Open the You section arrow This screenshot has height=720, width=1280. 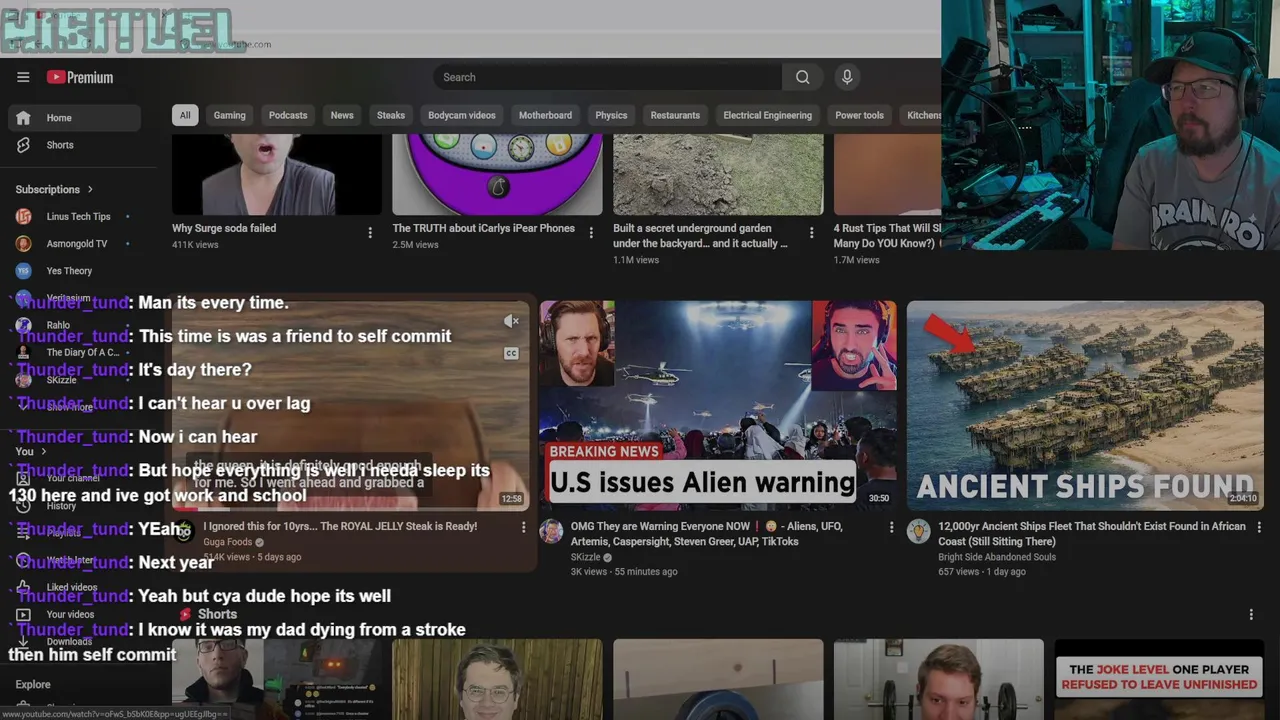tap(43, 451)
